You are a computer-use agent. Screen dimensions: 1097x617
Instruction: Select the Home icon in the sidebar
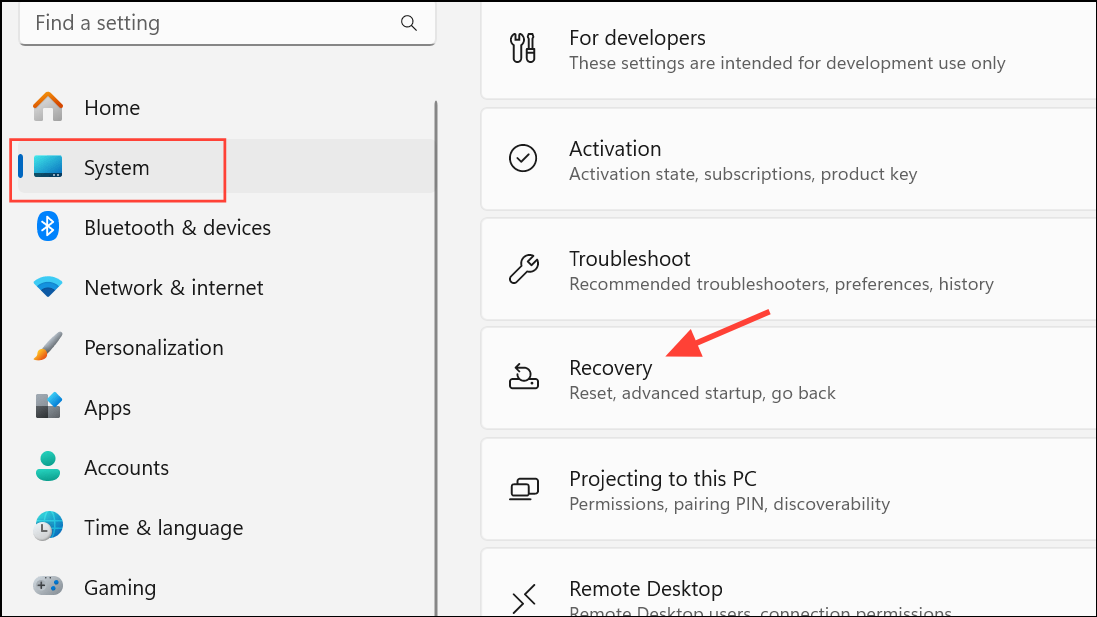point(47,105)
